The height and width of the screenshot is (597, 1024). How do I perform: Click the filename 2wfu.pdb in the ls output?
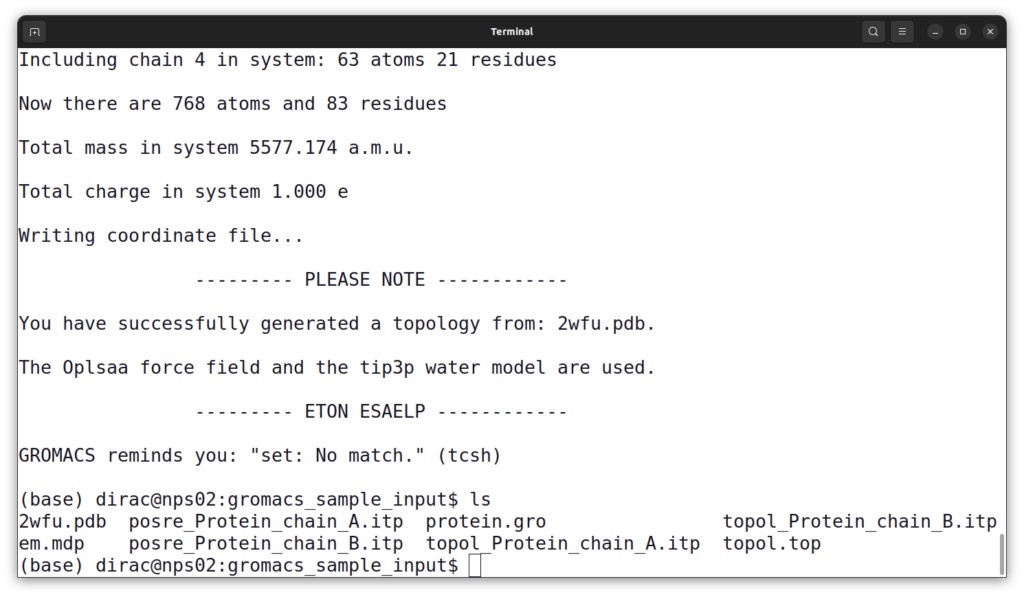[62, 521]
